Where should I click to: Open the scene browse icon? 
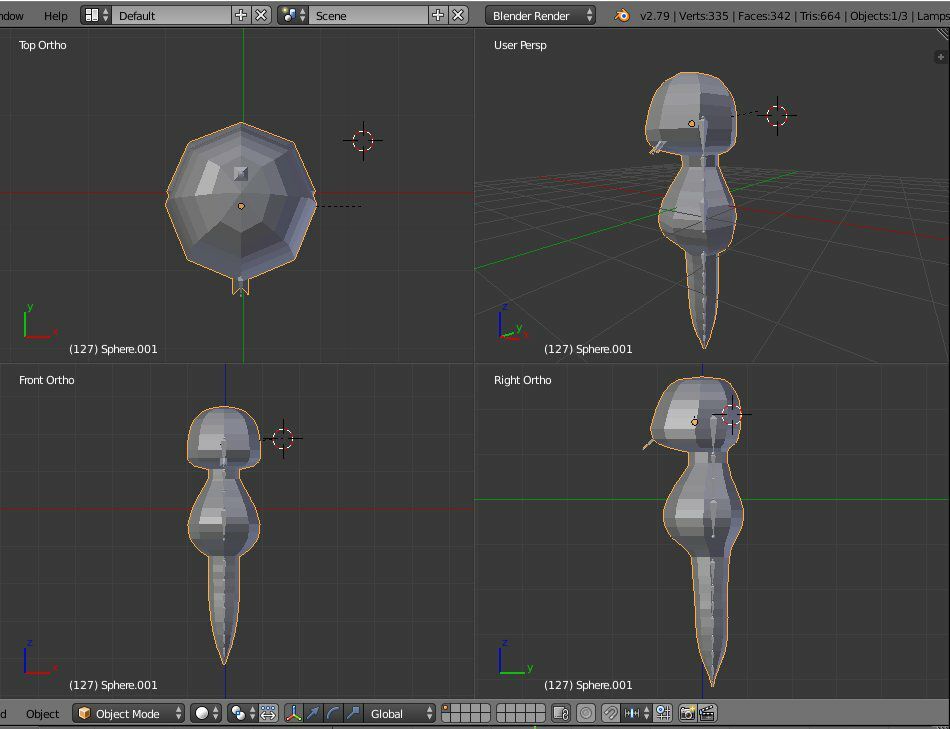pyautogui.click(x=293, y=16)
